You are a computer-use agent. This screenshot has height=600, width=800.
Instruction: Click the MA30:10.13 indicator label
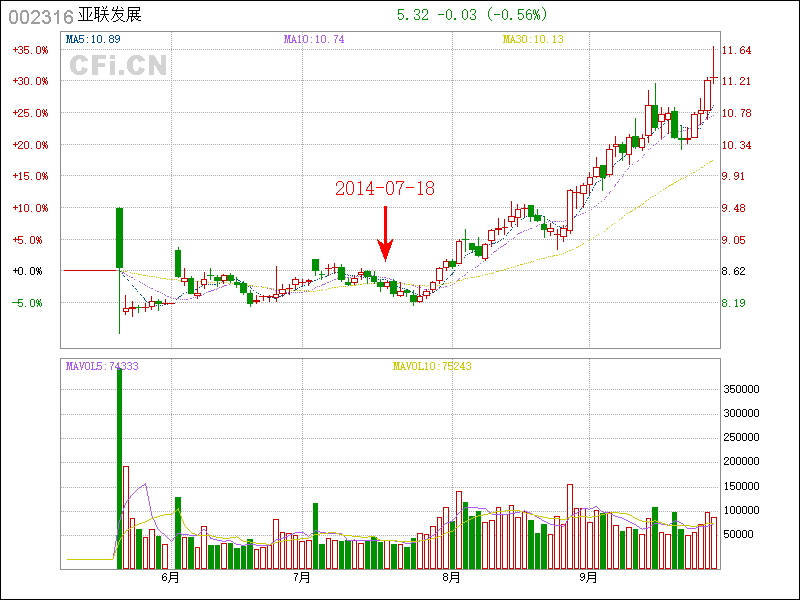coord(533,39)
